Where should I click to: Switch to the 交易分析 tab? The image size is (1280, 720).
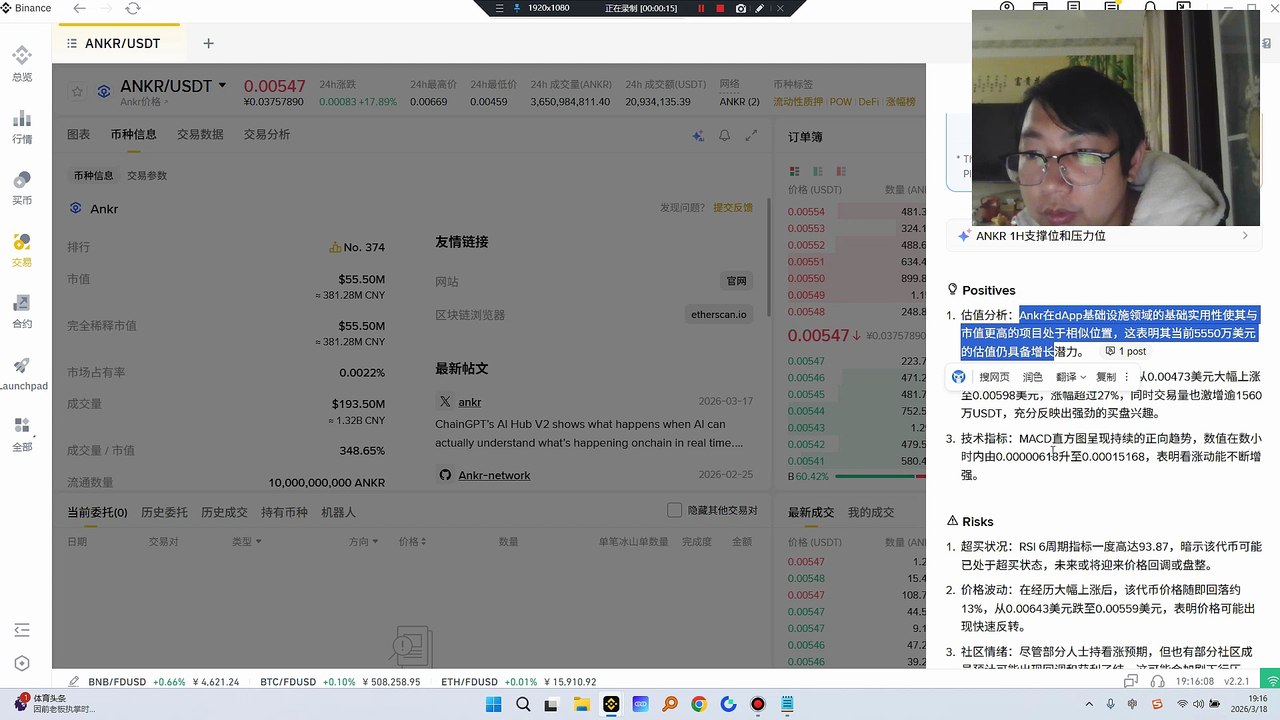(267, 135)
